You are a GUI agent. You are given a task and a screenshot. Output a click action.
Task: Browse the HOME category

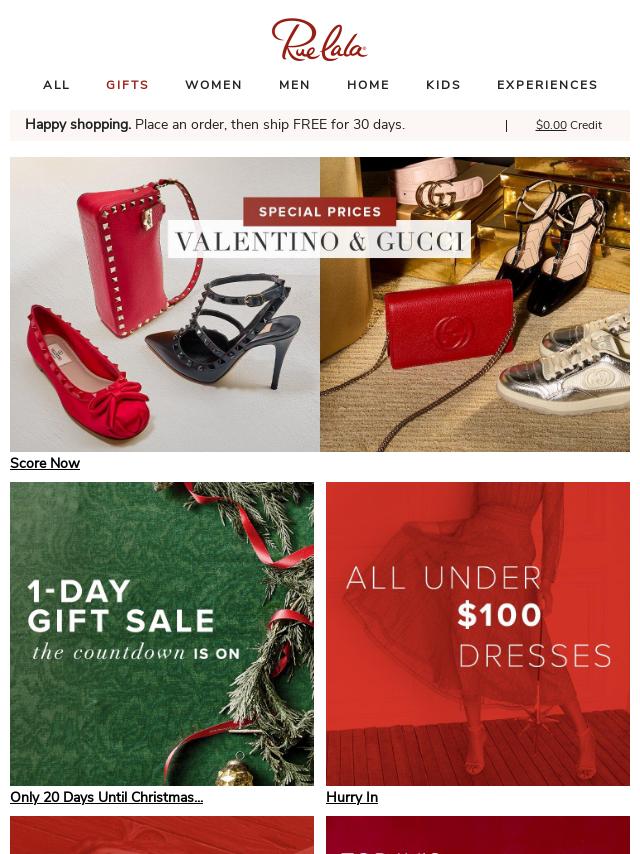368,85
